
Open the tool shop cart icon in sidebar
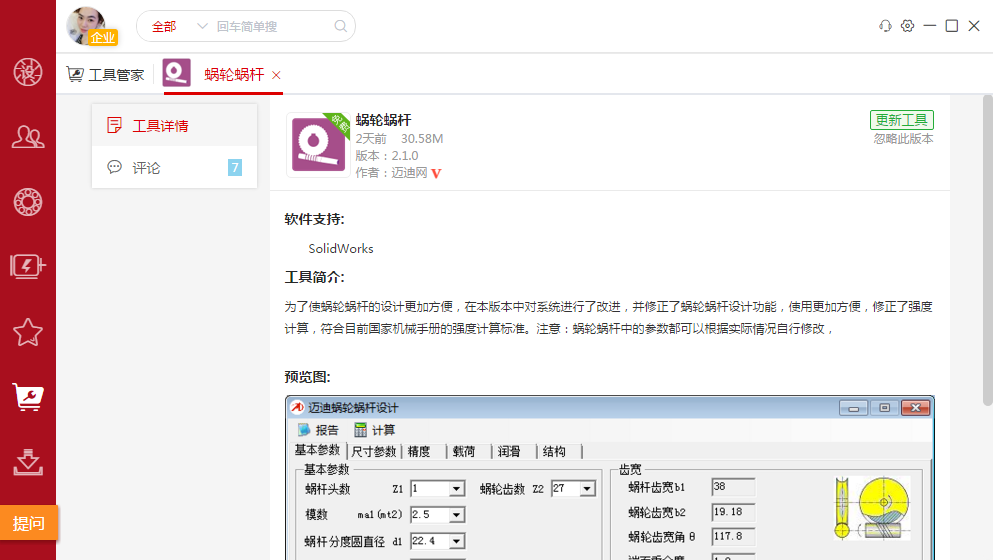(x=28, y=397)
